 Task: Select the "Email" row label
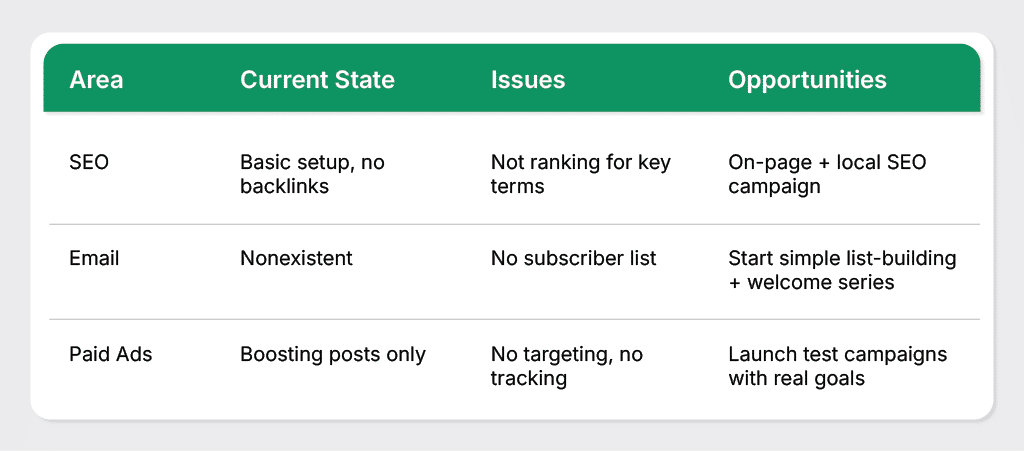click(x=94, y=258)
